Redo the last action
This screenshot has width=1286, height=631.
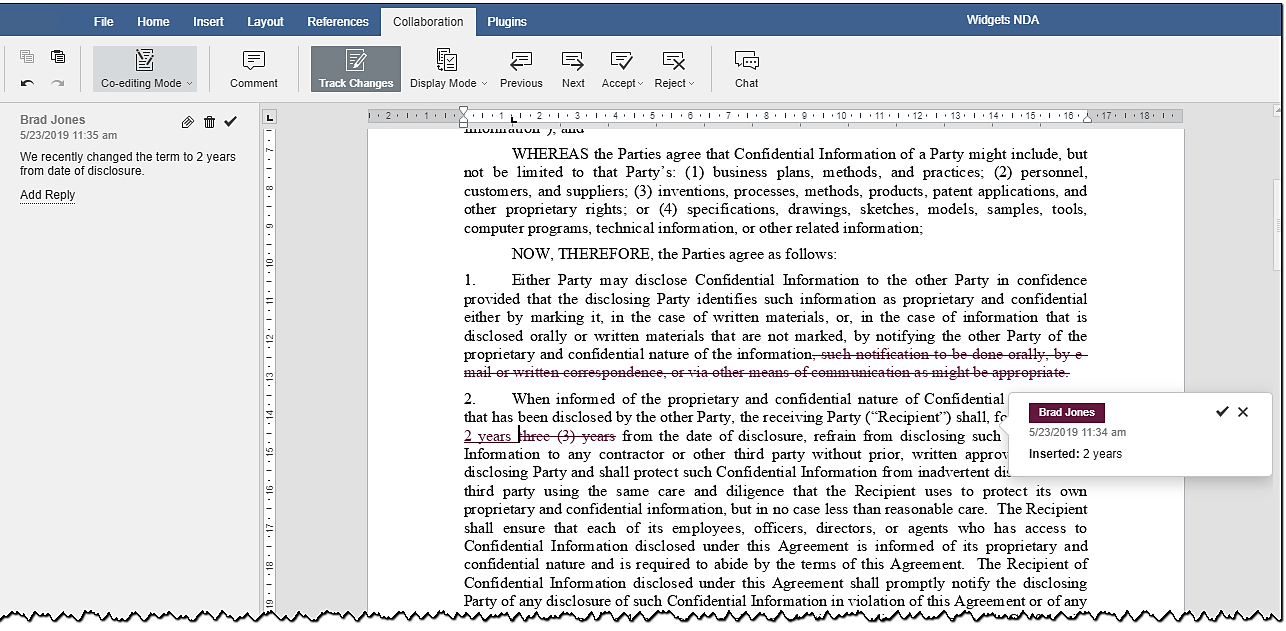(x=58, y=84)
